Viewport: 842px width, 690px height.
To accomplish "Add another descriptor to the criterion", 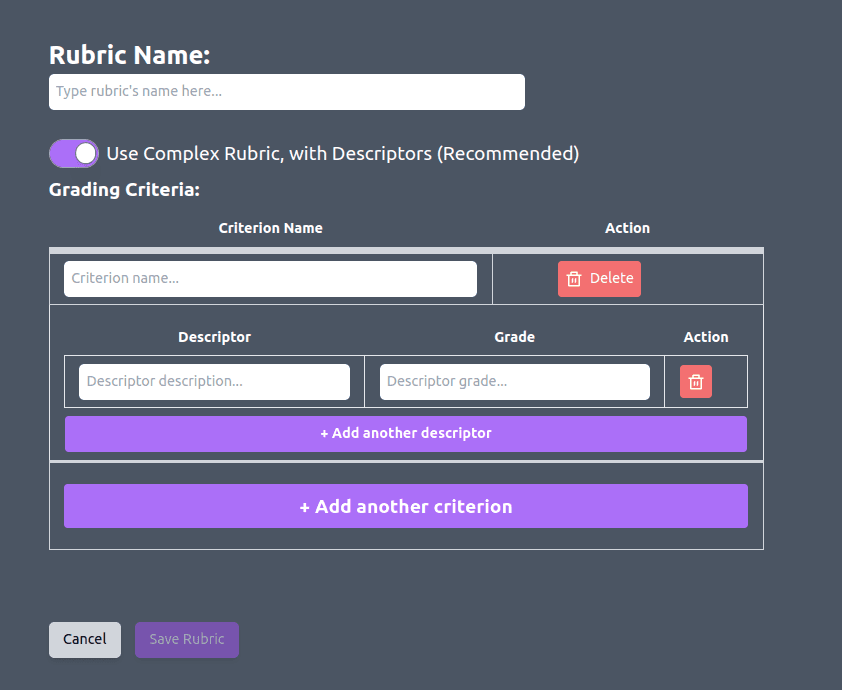I will point(405,434).
